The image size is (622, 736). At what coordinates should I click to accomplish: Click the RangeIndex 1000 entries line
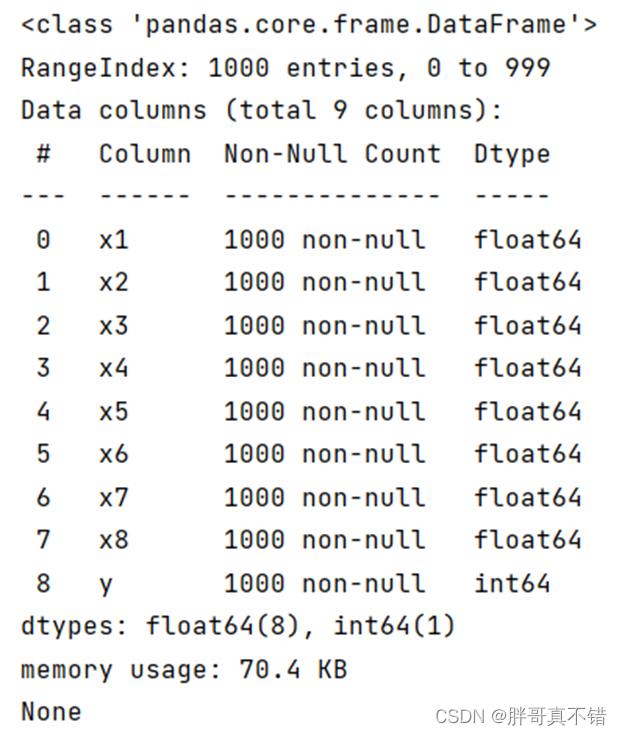[286, 68]
